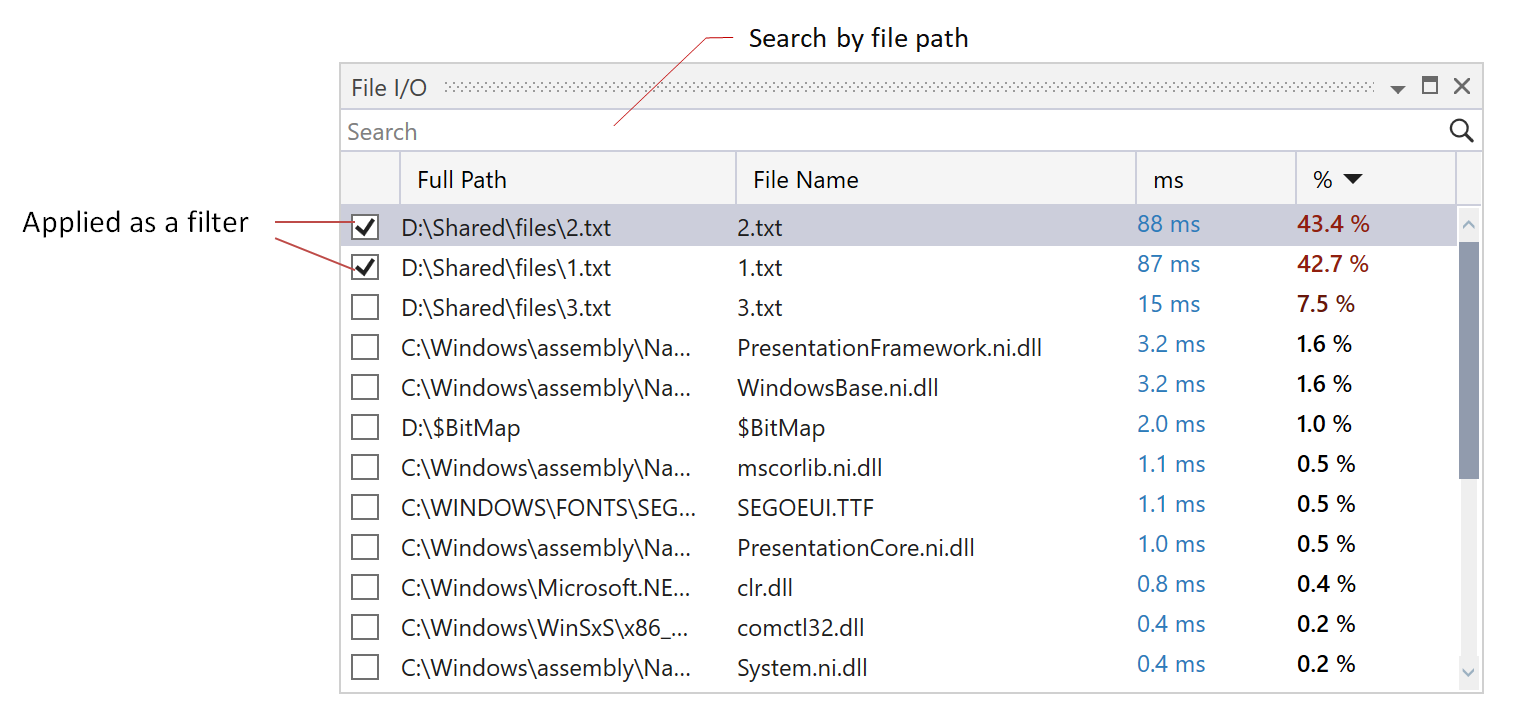Enable the filter checkbox for 3.txt

coord(364,307)
